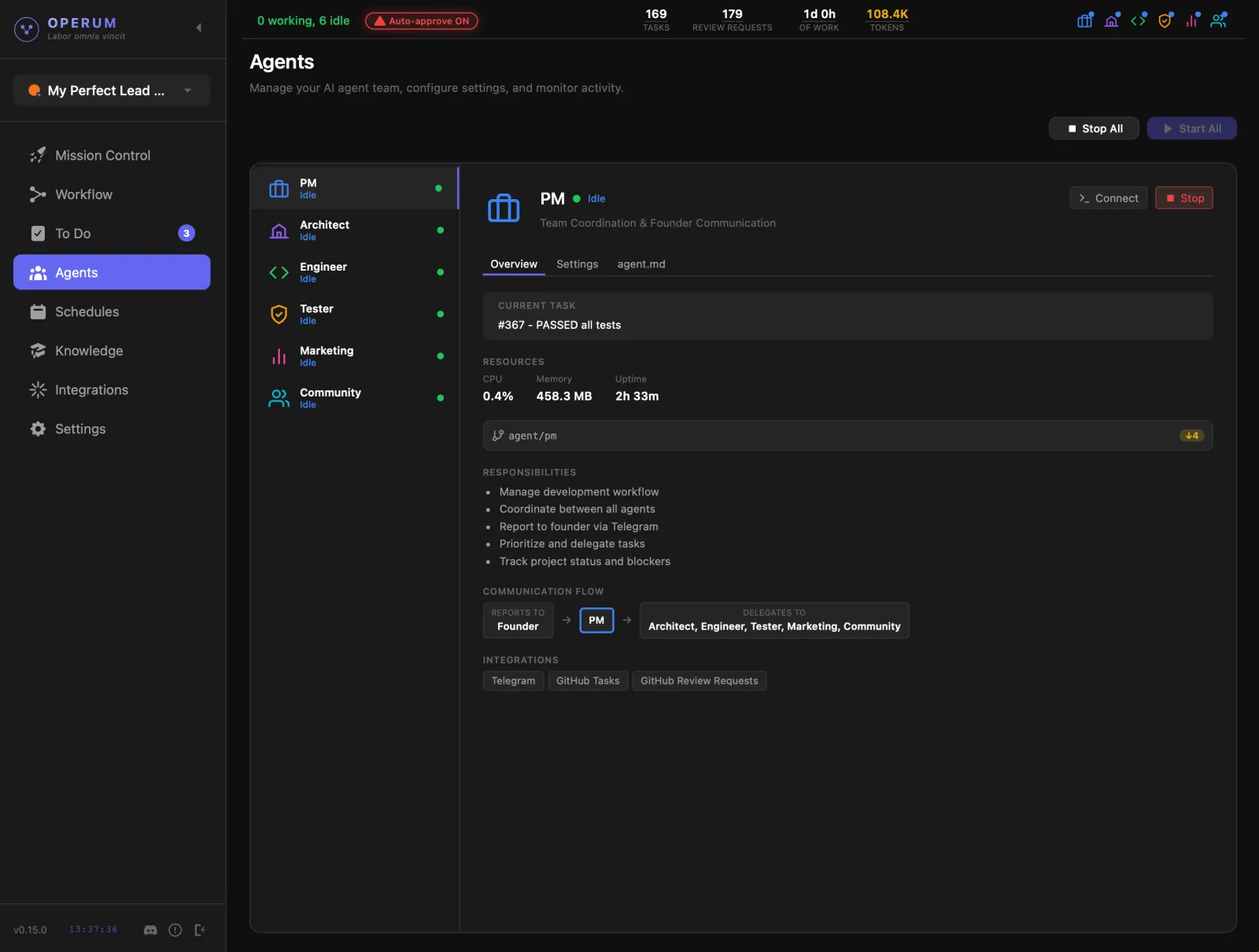
Task: Open the Tester shield icon with notification dot
Action: (x=1164, y=20)
